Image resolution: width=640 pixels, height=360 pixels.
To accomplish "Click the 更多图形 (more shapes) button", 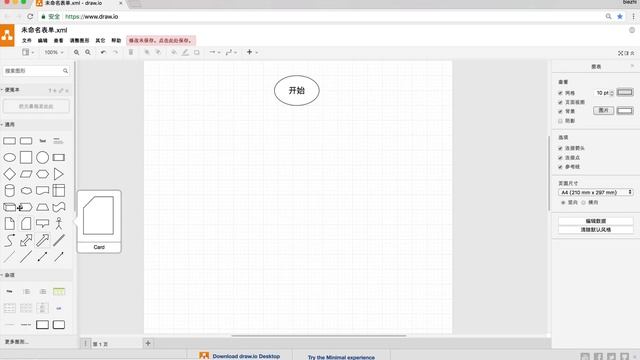I will (16, 342).
